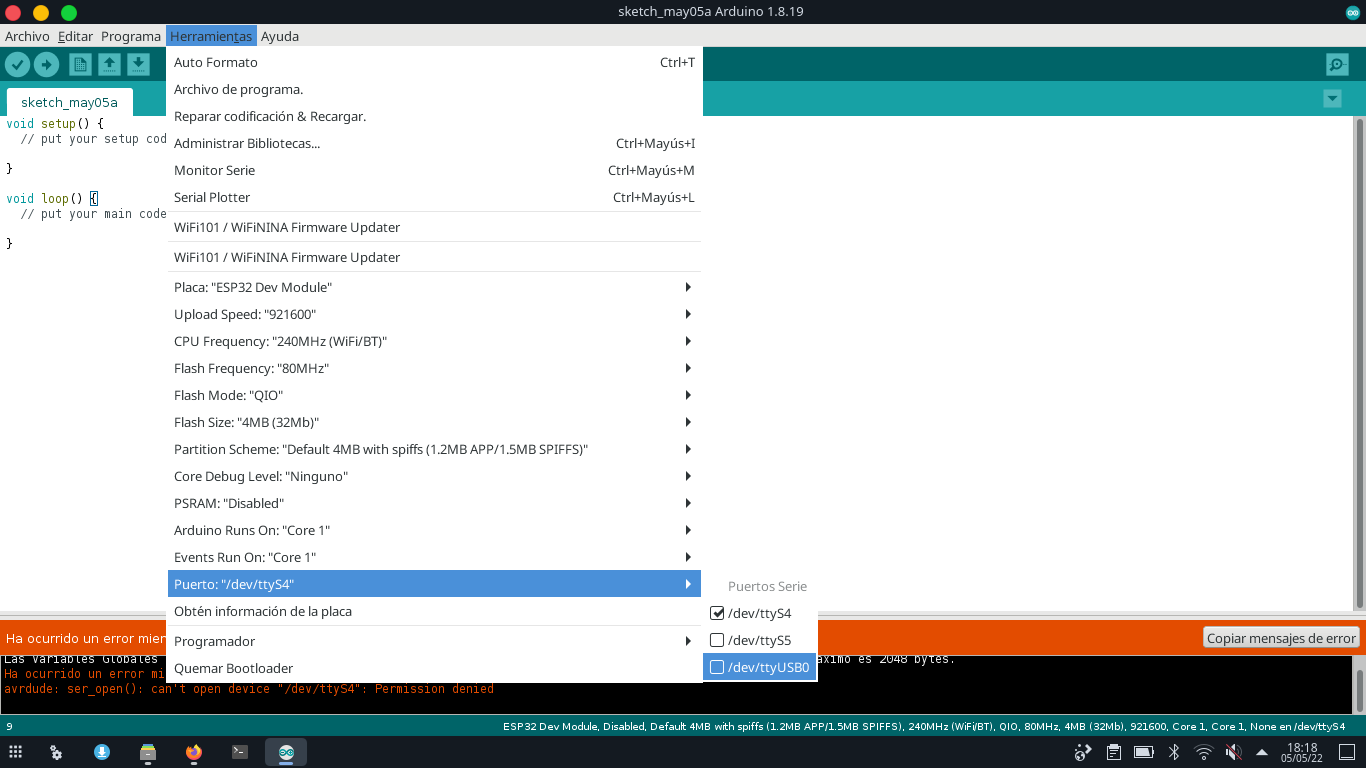Switch to the sketch_may05a tab
The width and height of the screenshot is (1366, 768).
pyautogui.click(x=69, y=102)
